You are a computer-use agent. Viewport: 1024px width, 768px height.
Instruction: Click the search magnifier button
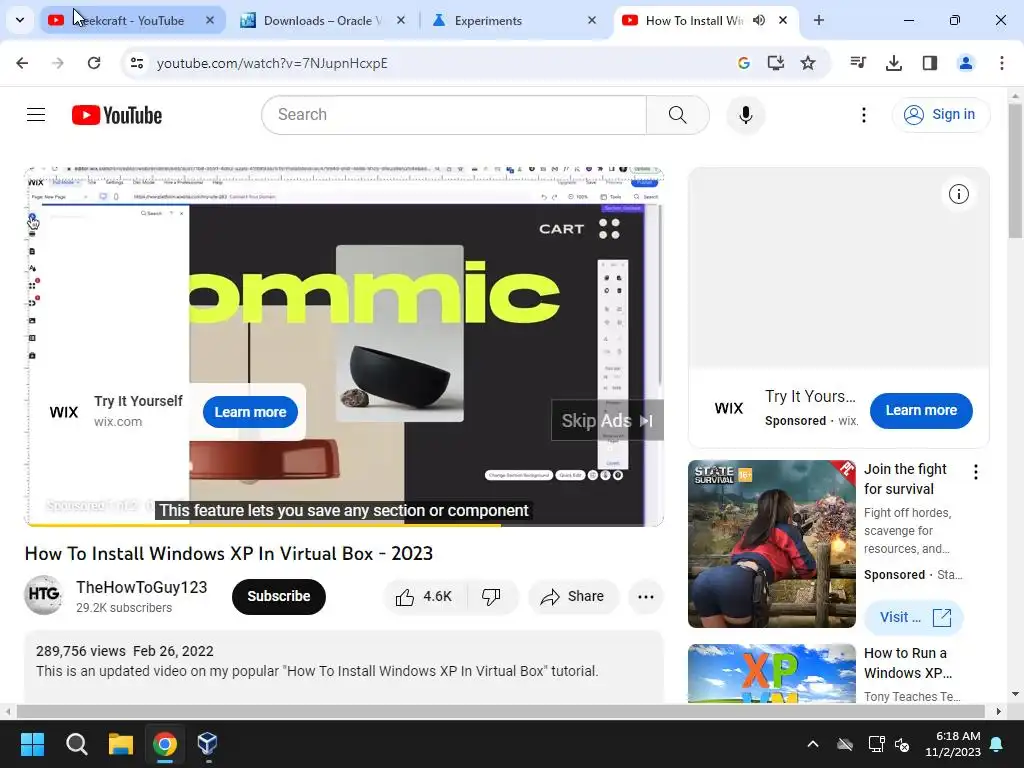pyautogui.click(x=677, y=115)
